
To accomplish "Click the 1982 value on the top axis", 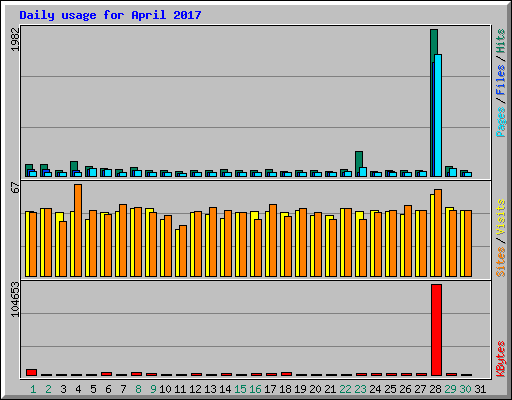I will pos(15,39).
